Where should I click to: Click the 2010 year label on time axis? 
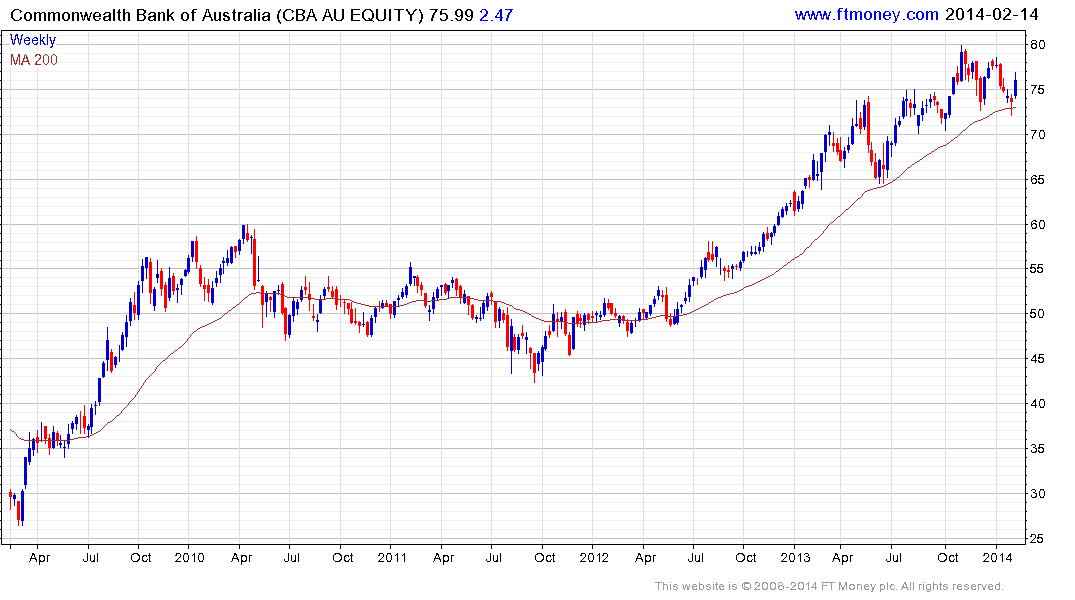coord(189,557)
